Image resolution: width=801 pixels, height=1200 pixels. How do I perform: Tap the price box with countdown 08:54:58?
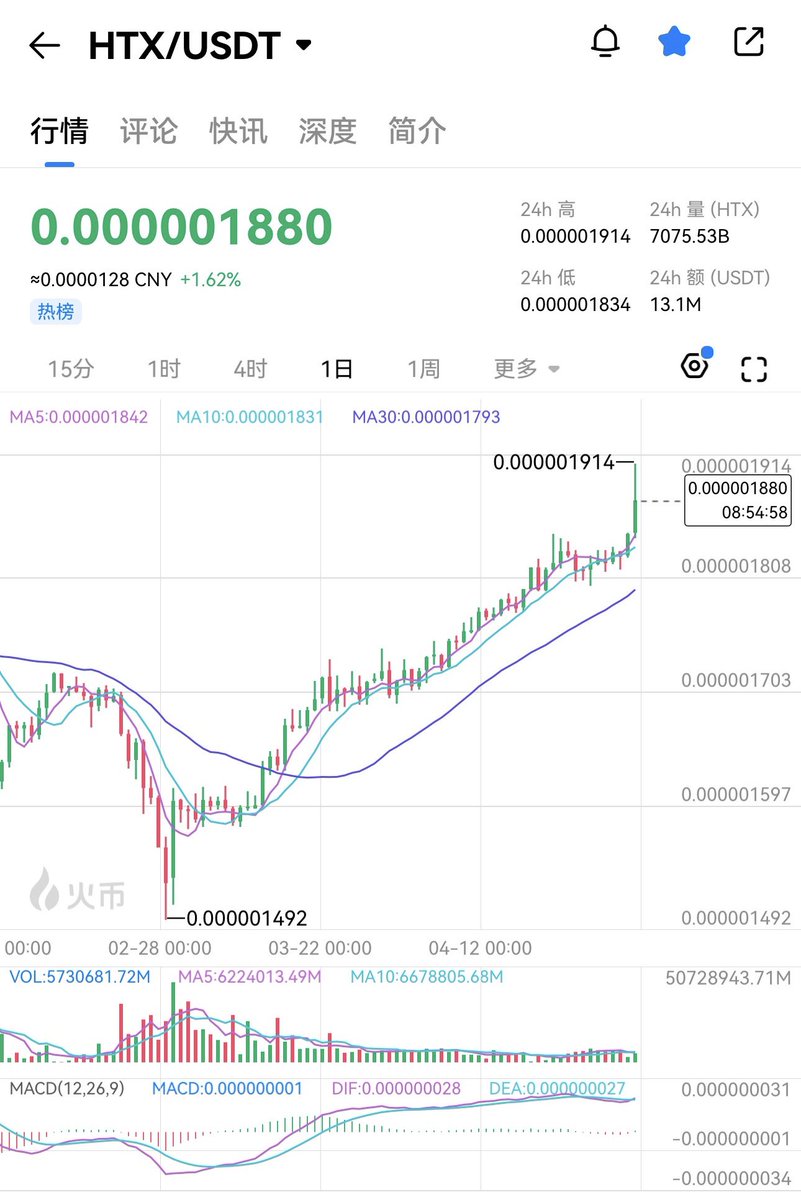click(738, 501)
